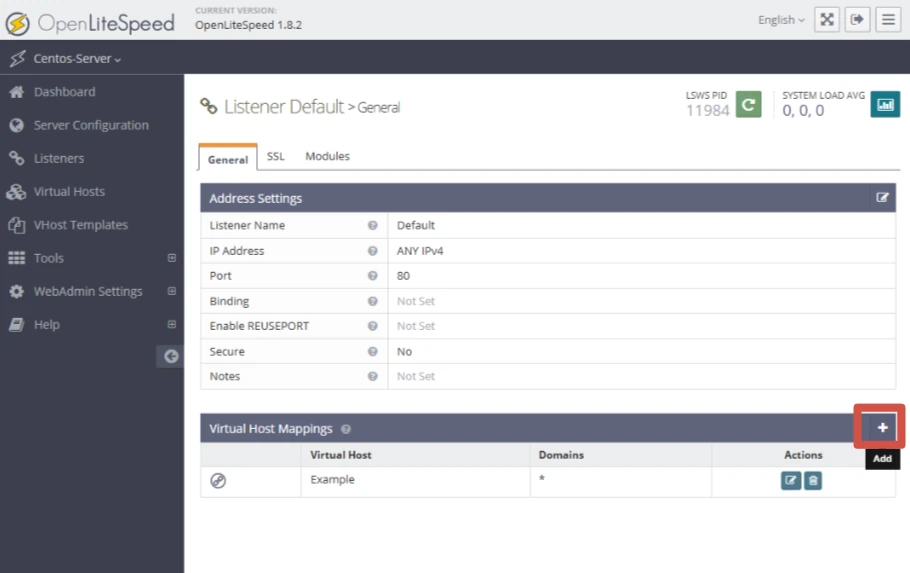Edit the Example virtual host mapping
910x573 pixels.
790,481
